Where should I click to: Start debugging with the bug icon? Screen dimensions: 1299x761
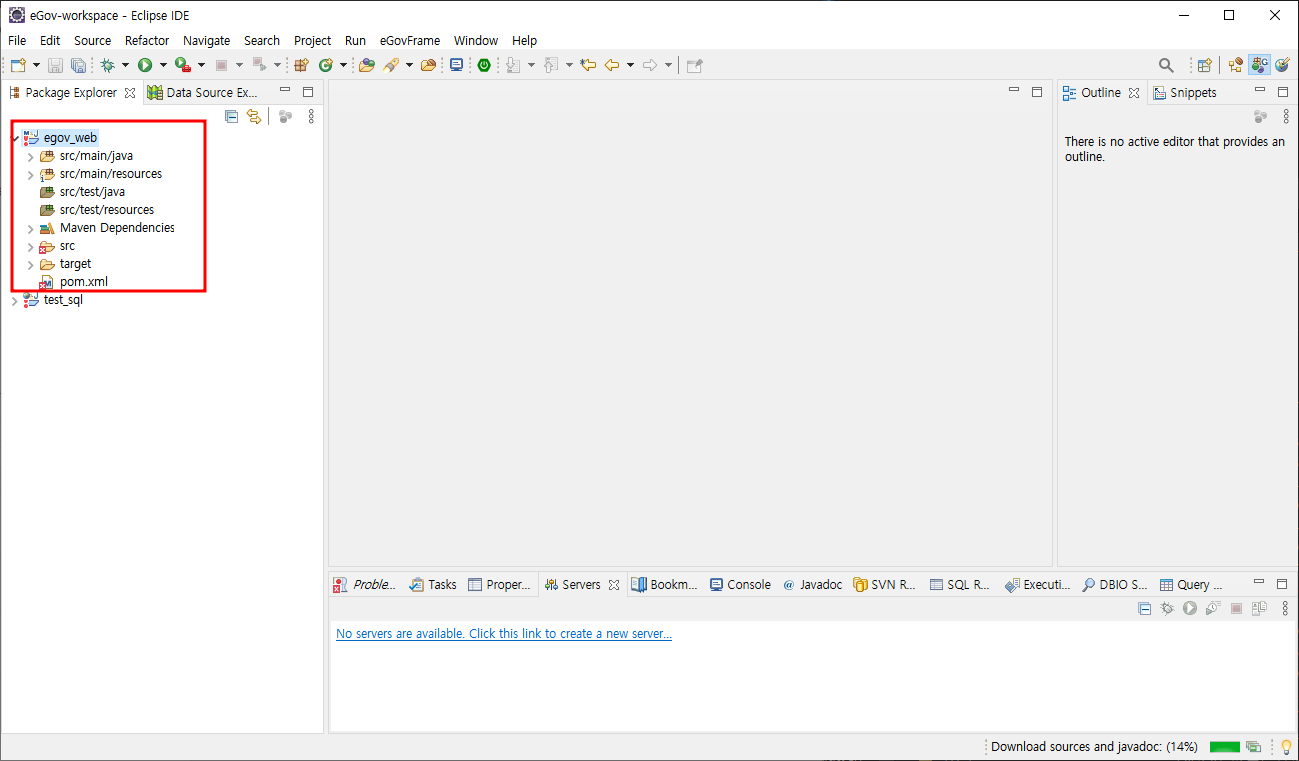pos(107,65)
